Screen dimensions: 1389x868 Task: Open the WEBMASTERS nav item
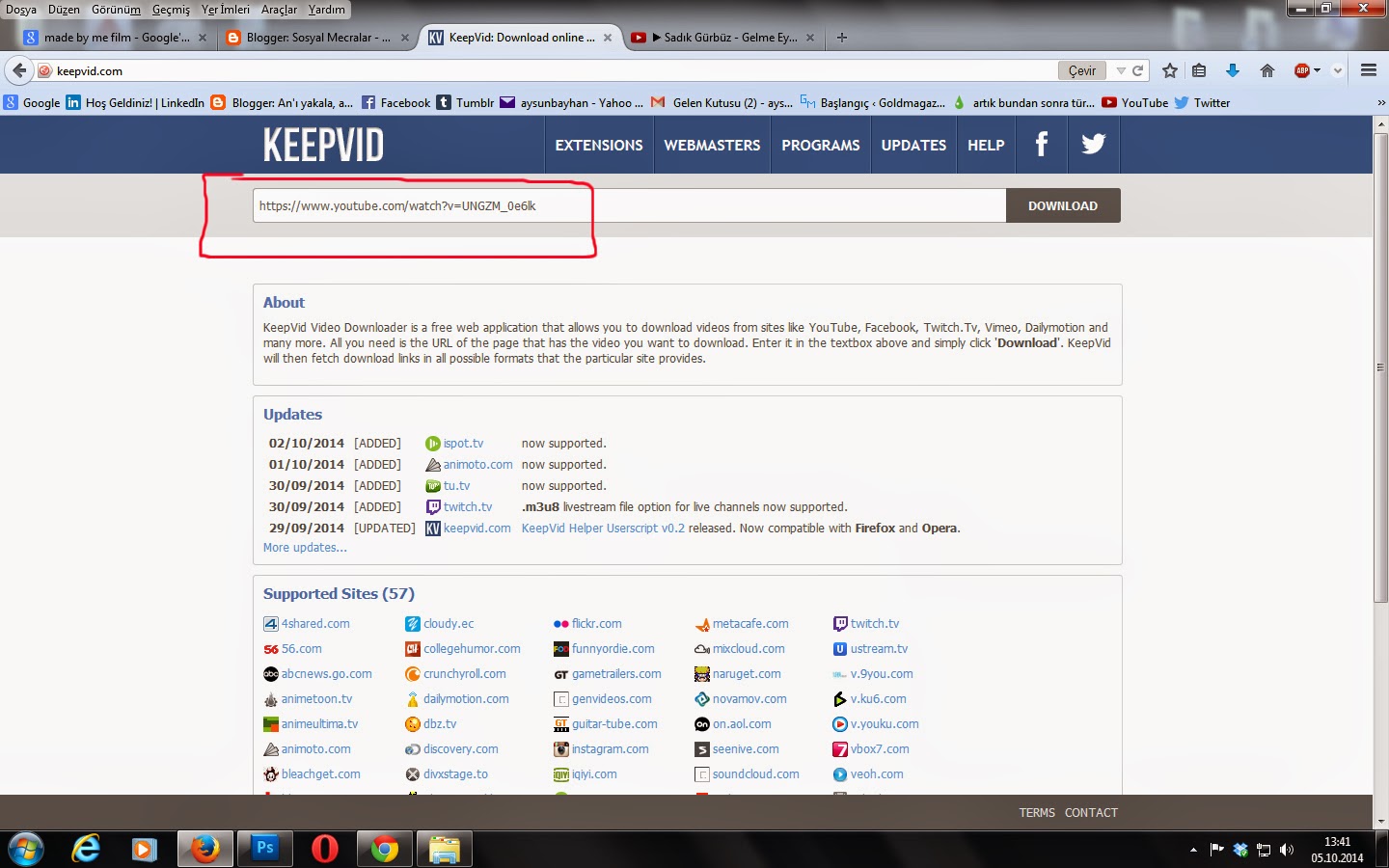(x=712, y=145)
